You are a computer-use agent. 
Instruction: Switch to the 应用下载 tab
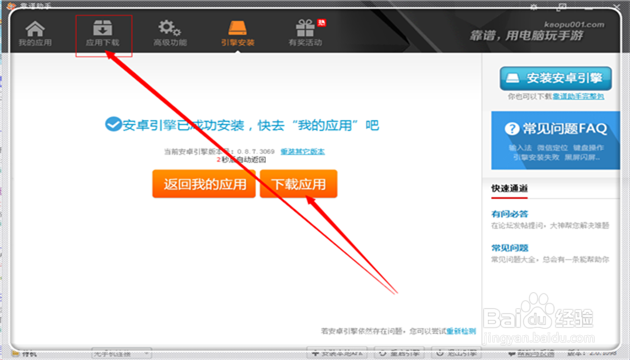[102, 34]
